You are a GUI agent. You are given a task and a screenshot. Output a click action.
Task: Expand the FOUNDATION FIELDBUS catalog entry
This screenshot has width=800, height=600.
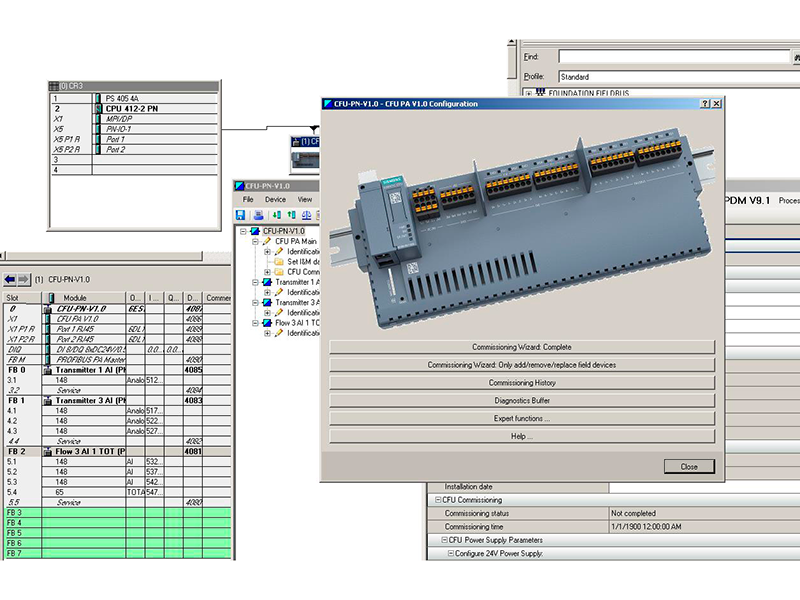click(x=529, y=94)
